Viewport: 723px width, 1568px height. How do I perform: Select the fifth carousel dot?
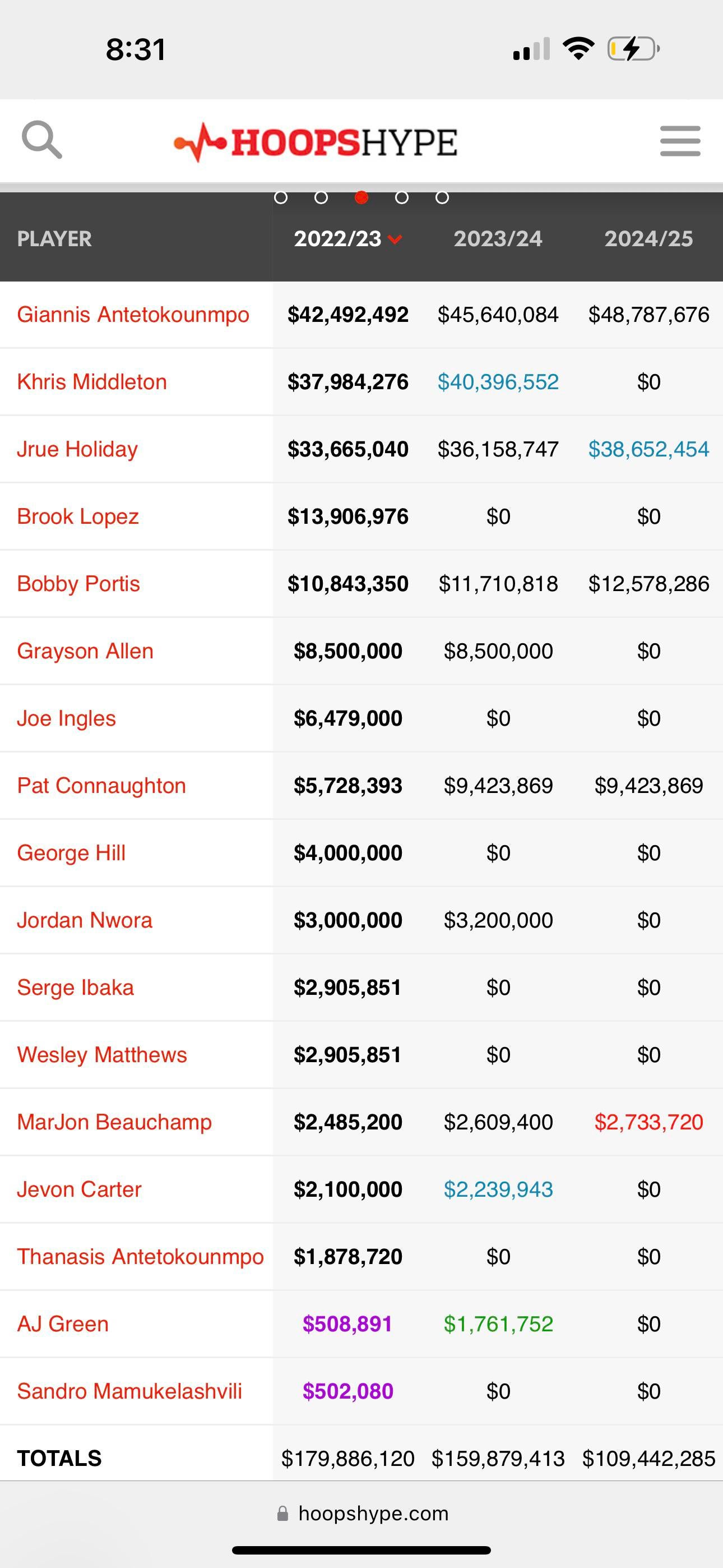pos(442,198)
